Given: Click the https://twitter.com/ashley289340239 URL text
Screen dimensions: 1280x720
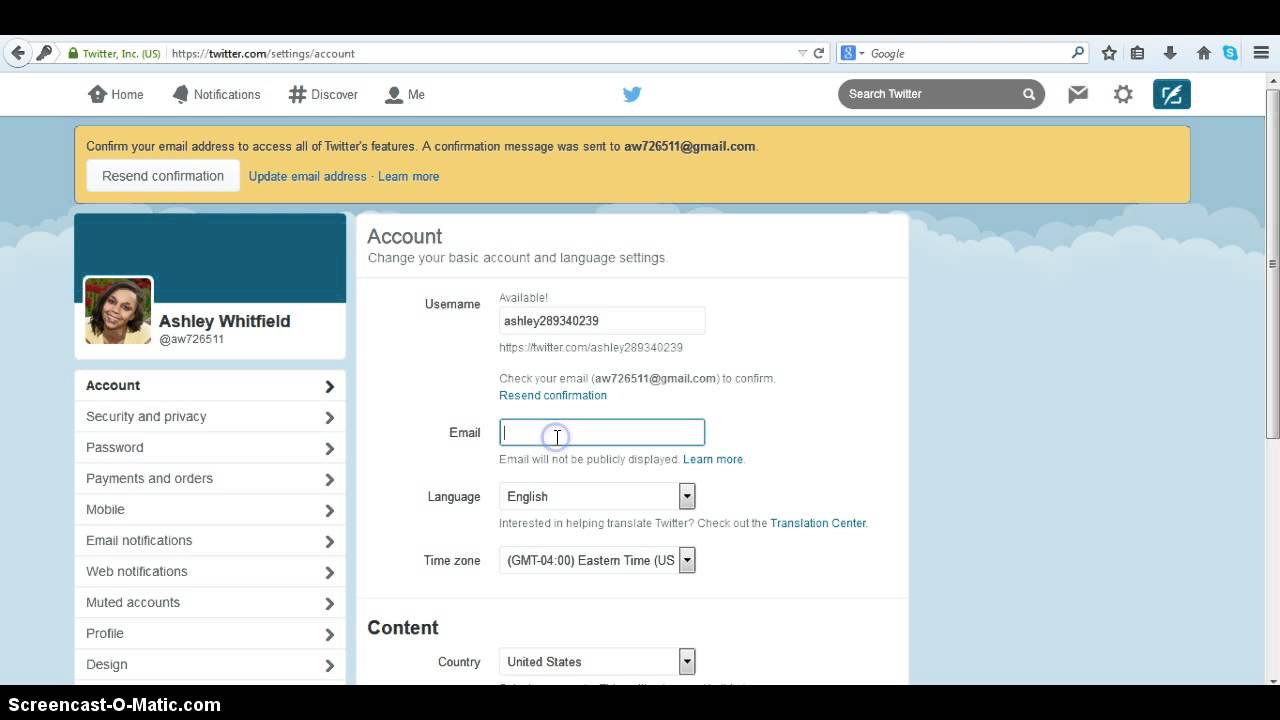Looking at the screenshot, I should coord(591,348).
